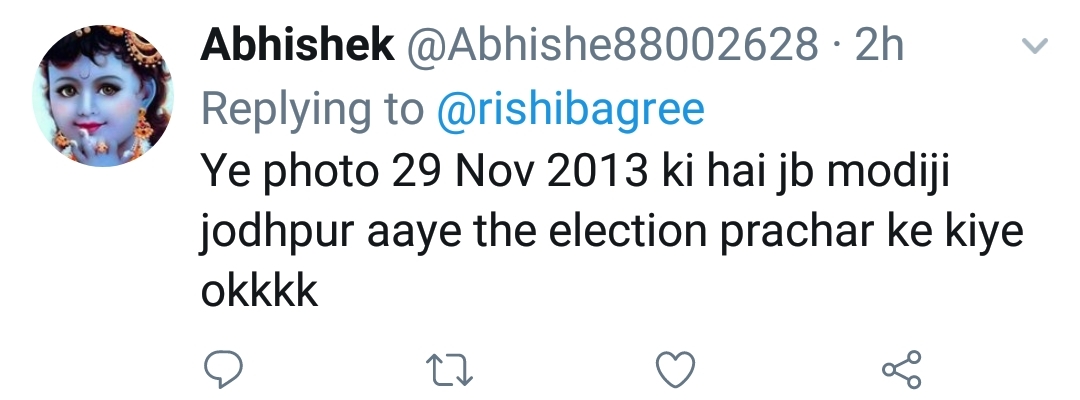This screenshot has height=400, width=1080.
Task: Click the display name Abhishek
Action: point(295,46)
